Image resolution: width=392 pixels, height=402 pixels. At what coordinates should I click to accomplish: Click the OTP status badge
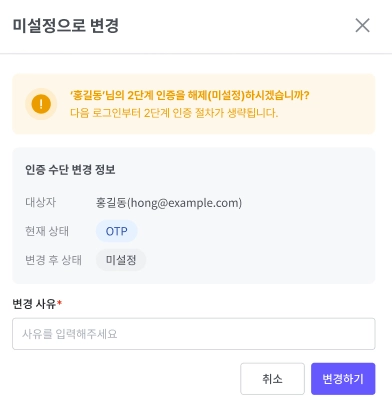(x=117, y=231)
